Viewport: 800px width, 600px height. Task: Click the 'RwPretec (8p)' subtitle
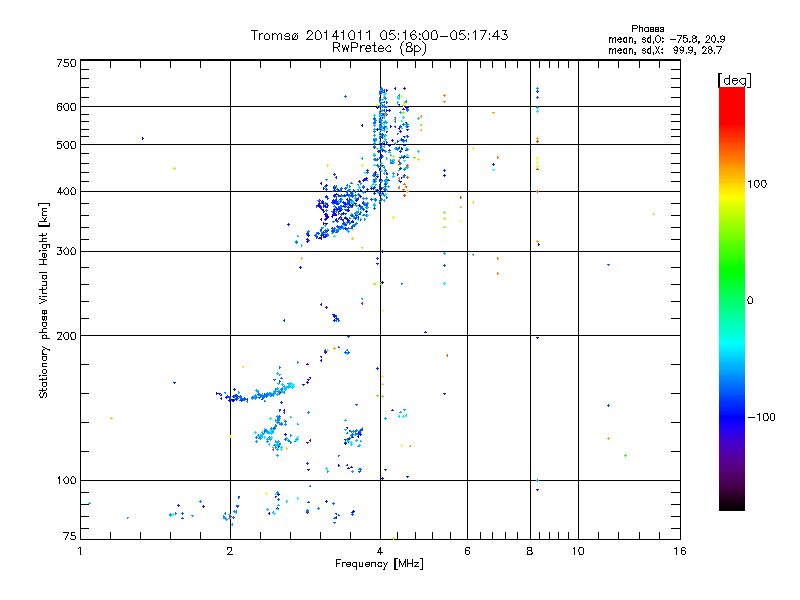point(379,48)
